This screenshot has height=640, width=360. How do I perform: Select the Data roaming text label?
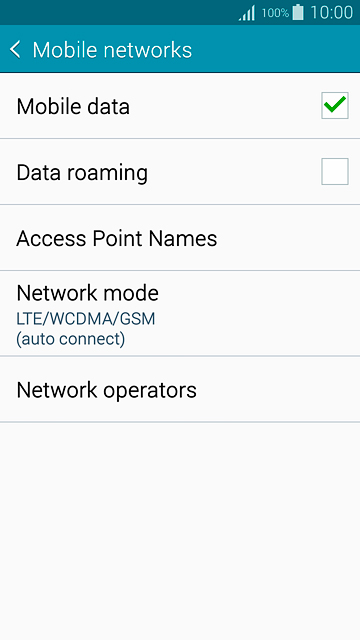pos(82,173)
